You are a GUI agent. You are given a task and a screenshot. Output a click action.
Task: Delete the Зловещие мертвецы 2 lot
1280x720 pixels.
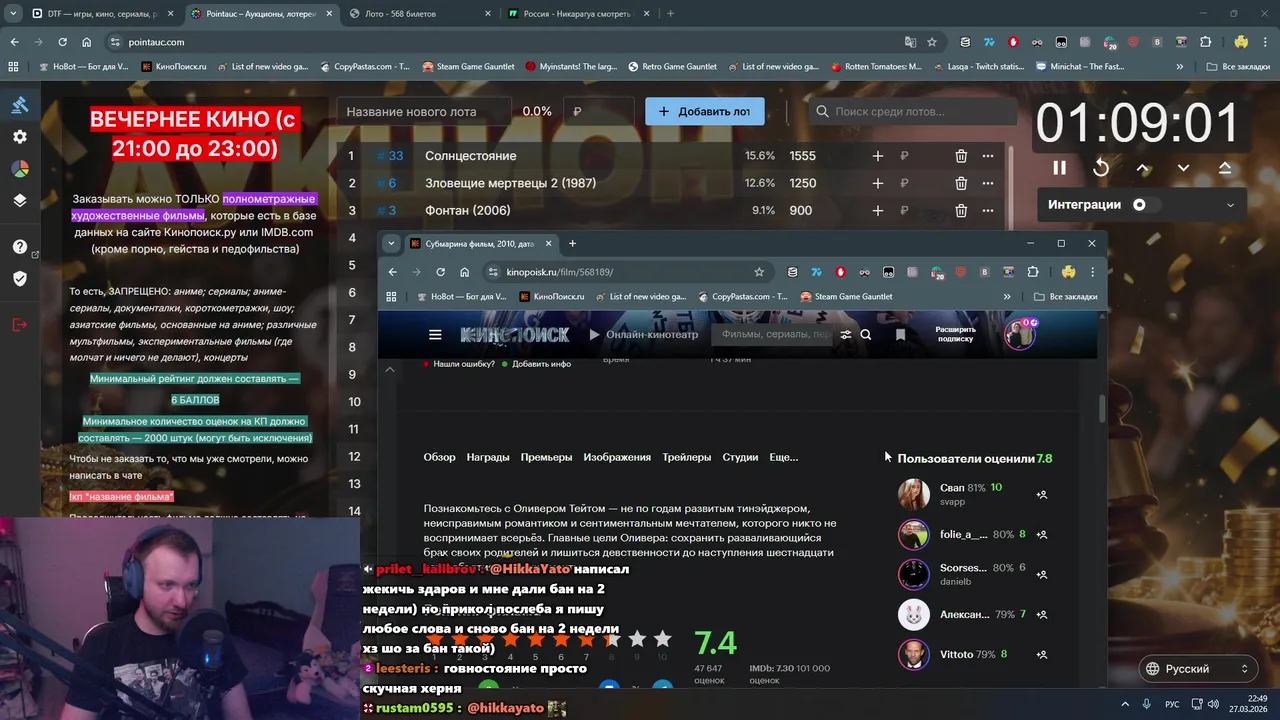coord(961,183)
